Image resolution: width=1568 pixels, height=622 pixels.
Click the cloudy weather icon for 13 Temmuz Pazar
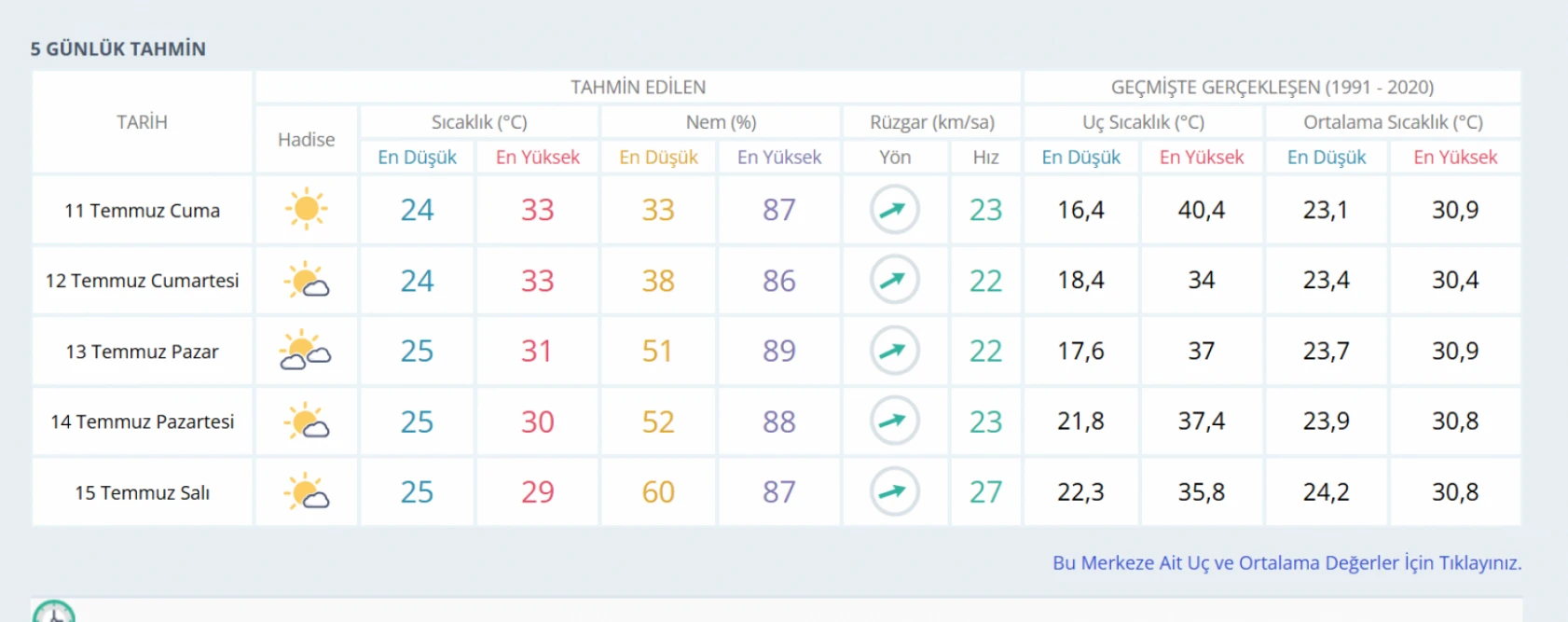click(306, 351)
